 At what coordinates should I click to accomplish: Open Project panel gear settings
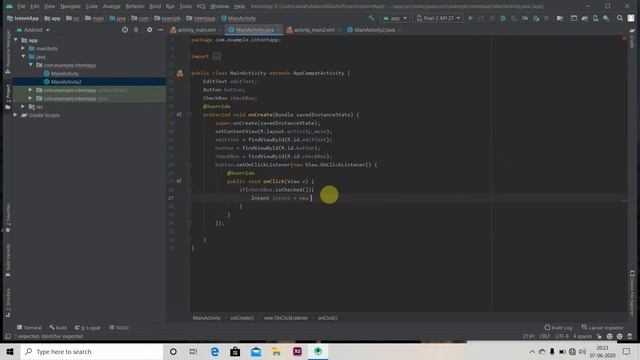(149, 30)
